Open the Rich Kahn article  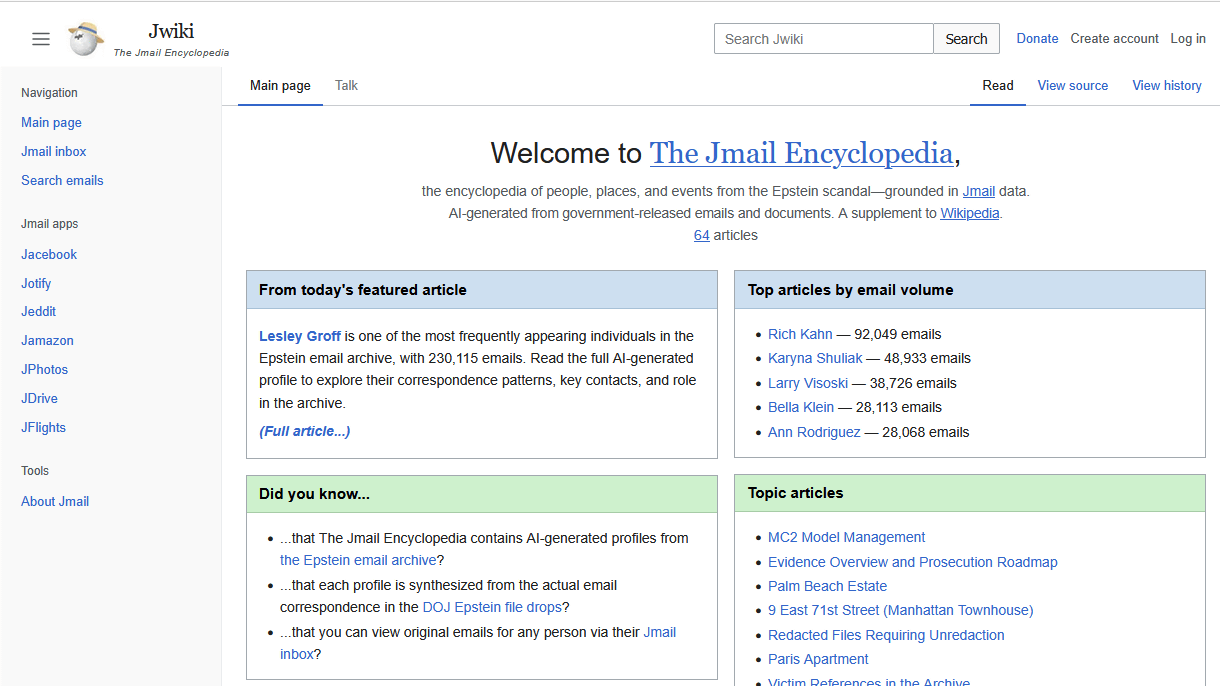pos(800,334)
